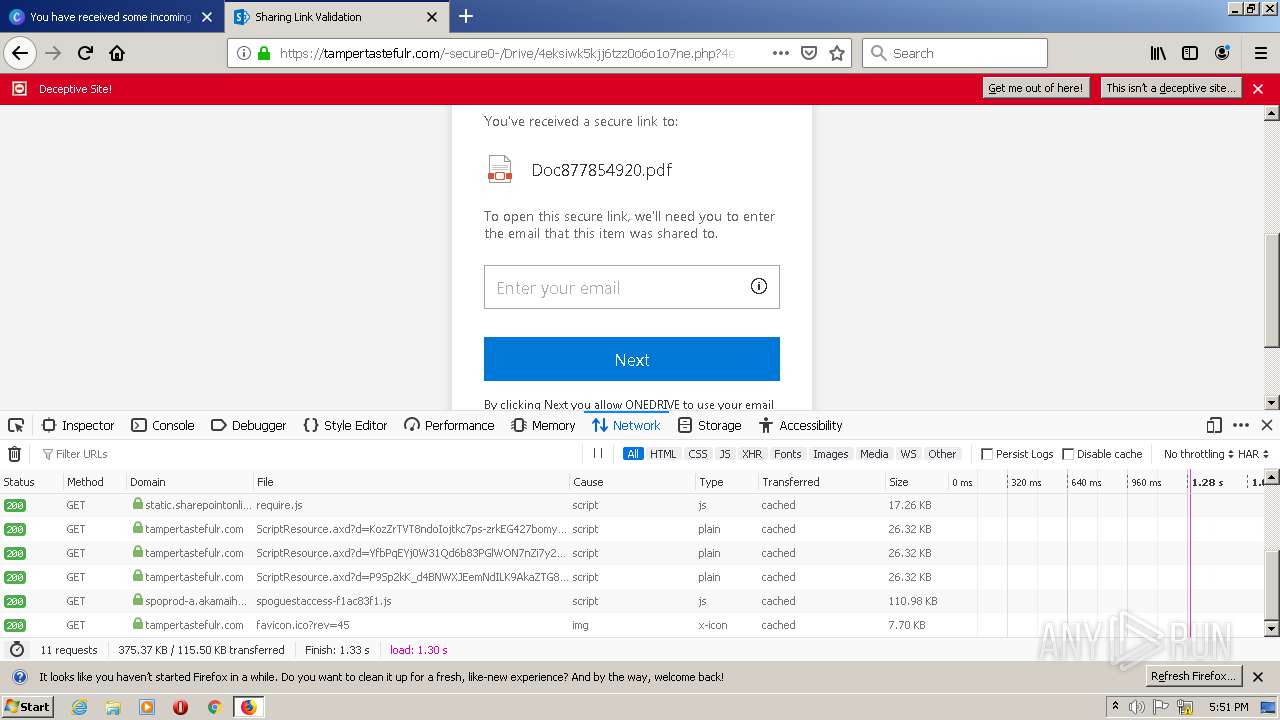Open the Firefox home page
This screenshot has height=720, width=1280.
[x=117, y=53]
